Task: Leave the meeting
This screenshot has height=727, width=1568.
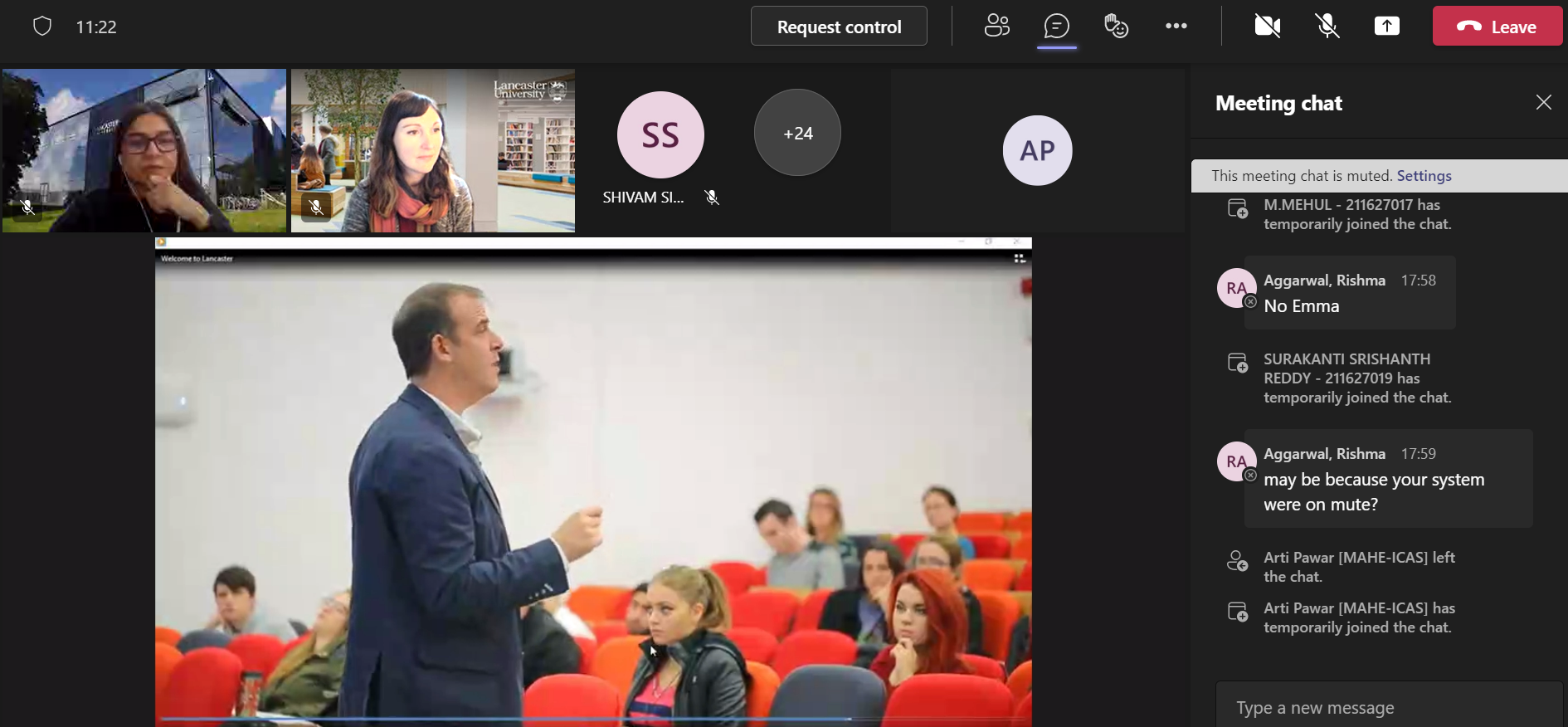Action: point(1497,27)
